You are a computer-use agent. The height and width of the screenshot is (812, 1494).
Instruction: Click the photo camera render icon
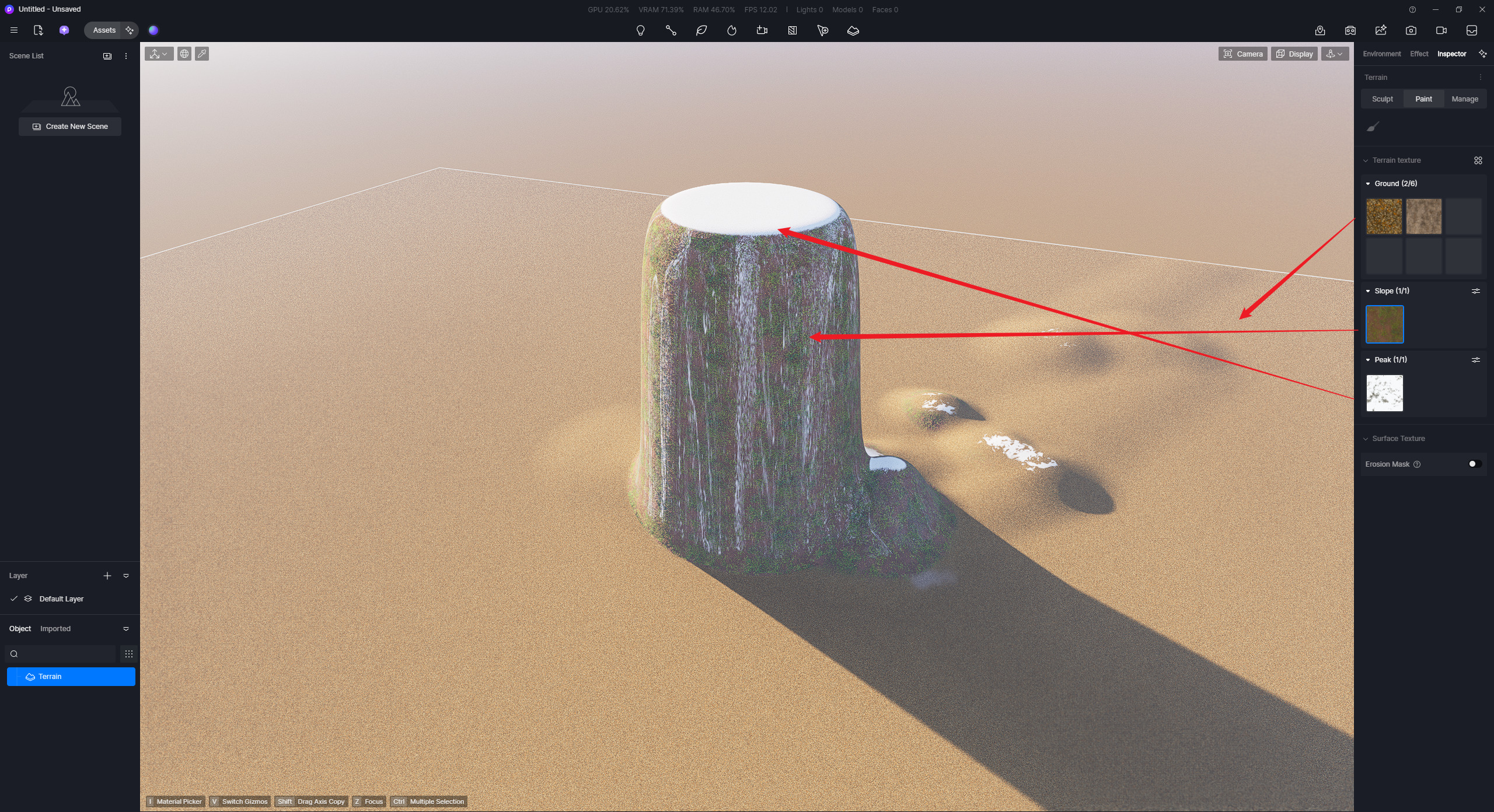coord(1411,30)
